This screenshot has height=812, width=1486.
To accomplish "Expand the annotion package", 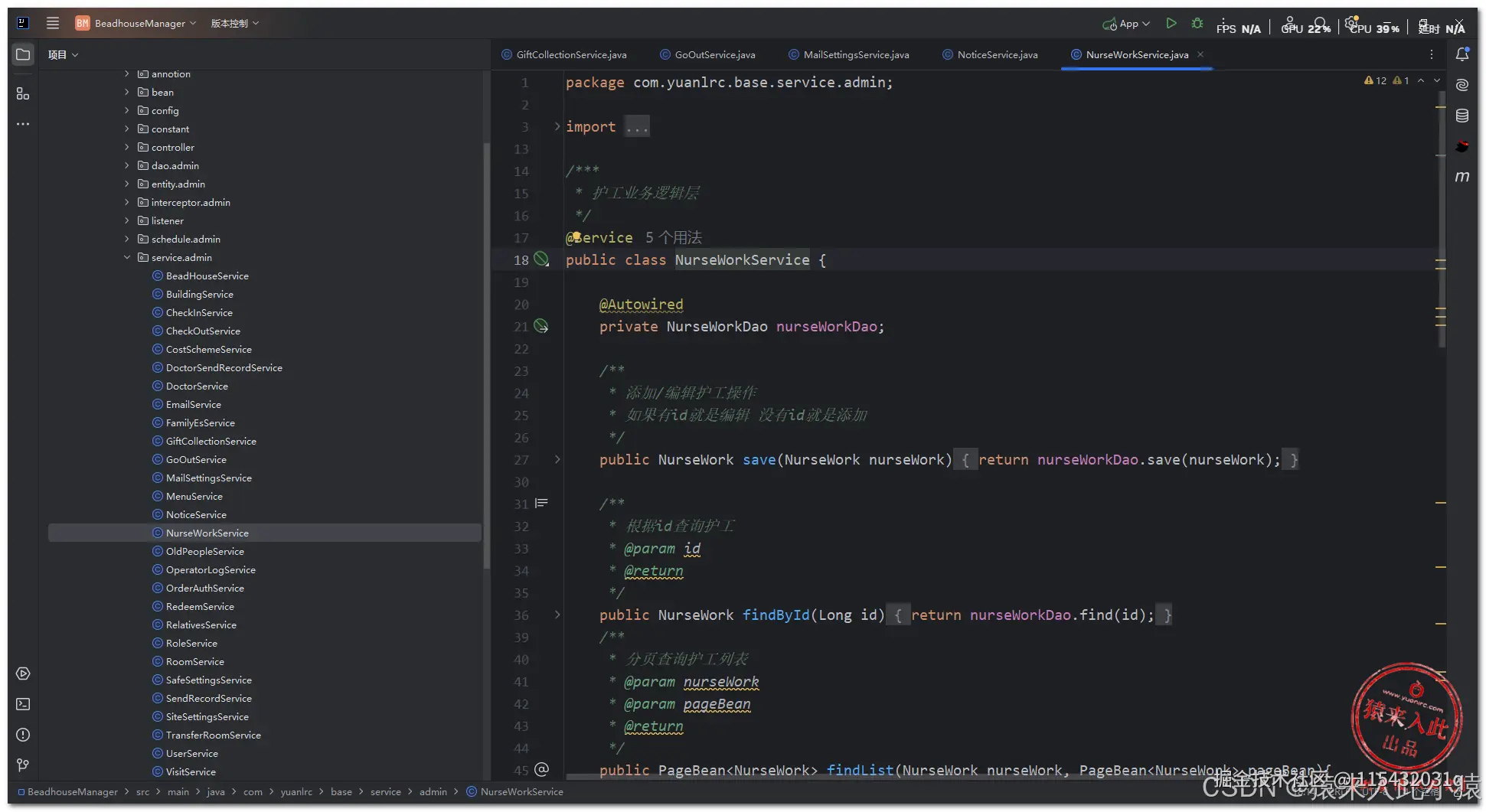I will (x=127, y=74).
